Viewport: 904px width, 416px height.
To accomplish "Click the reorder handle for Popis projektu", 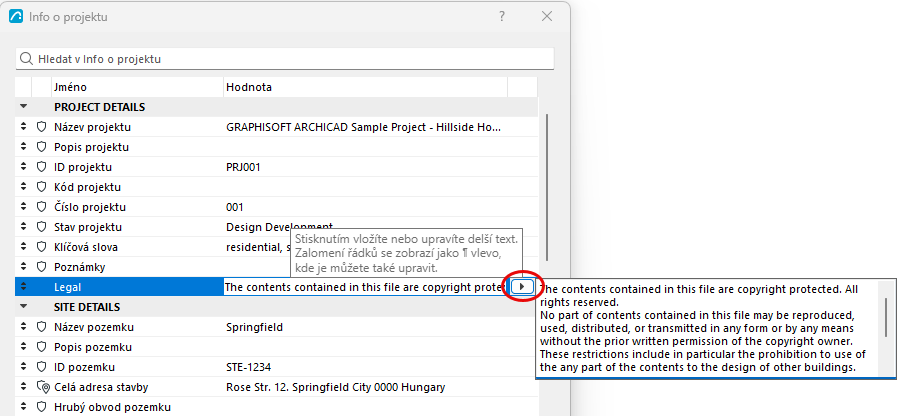I will [24, 147].
